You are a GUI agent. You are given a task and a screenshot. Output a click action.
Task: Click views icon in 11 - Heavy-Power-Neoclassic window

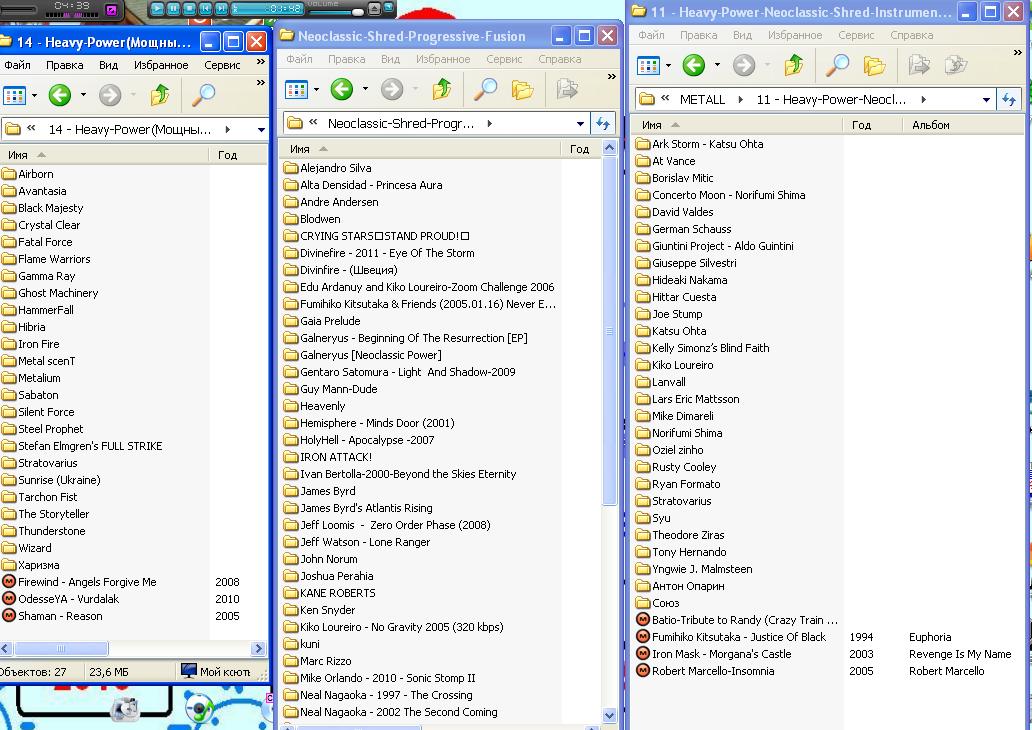[648, 65]
